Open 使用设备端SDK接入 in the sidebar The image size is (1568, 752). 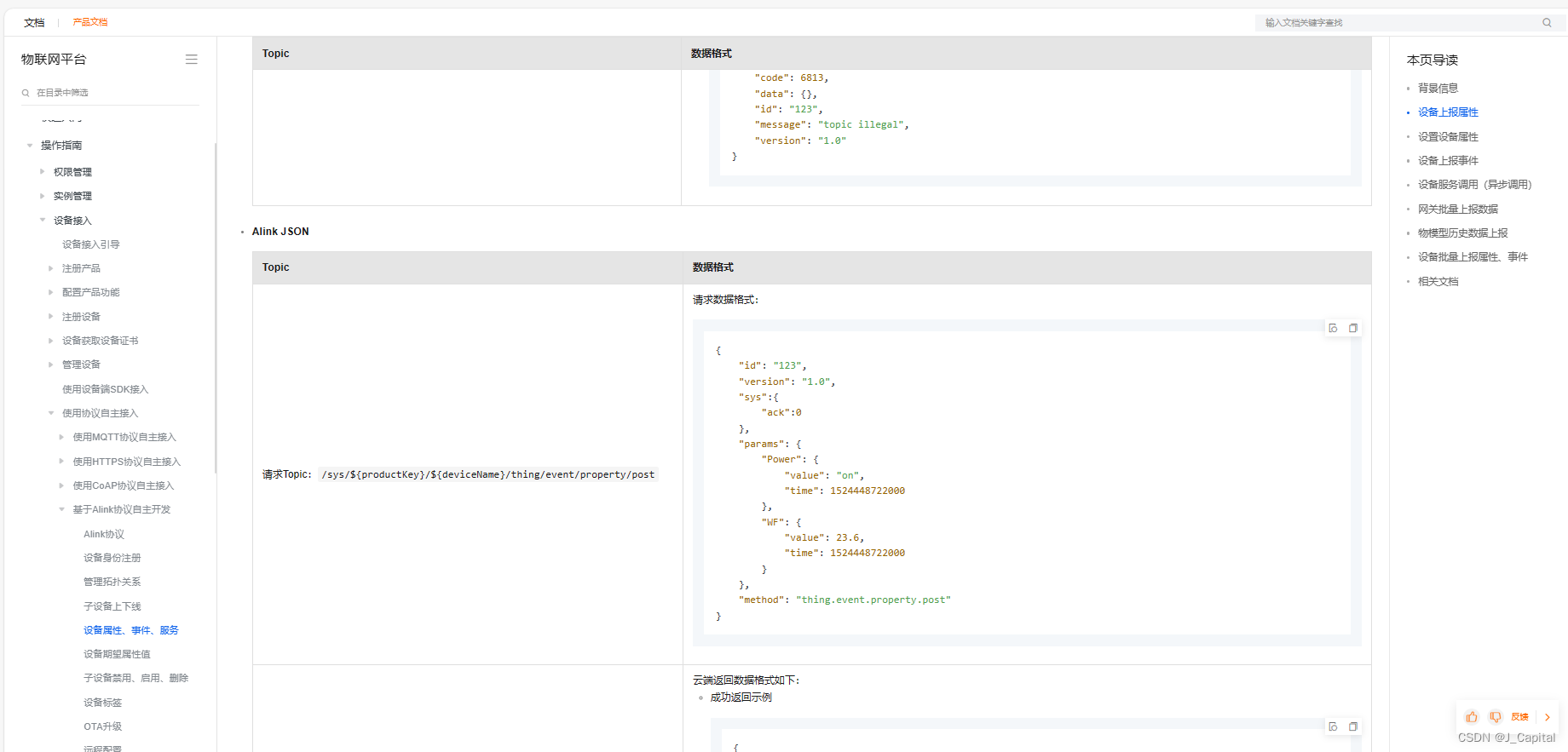click(x=105, y=389)
